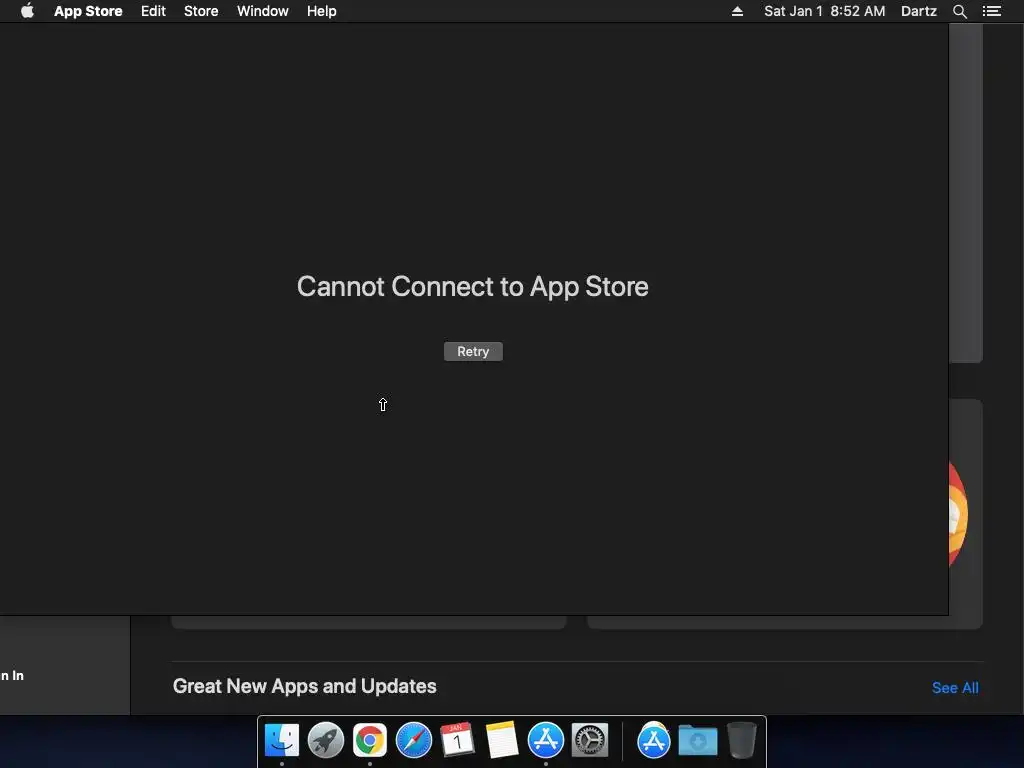
Task: Click the running App Store Dock icon
Action: point(546,741)
